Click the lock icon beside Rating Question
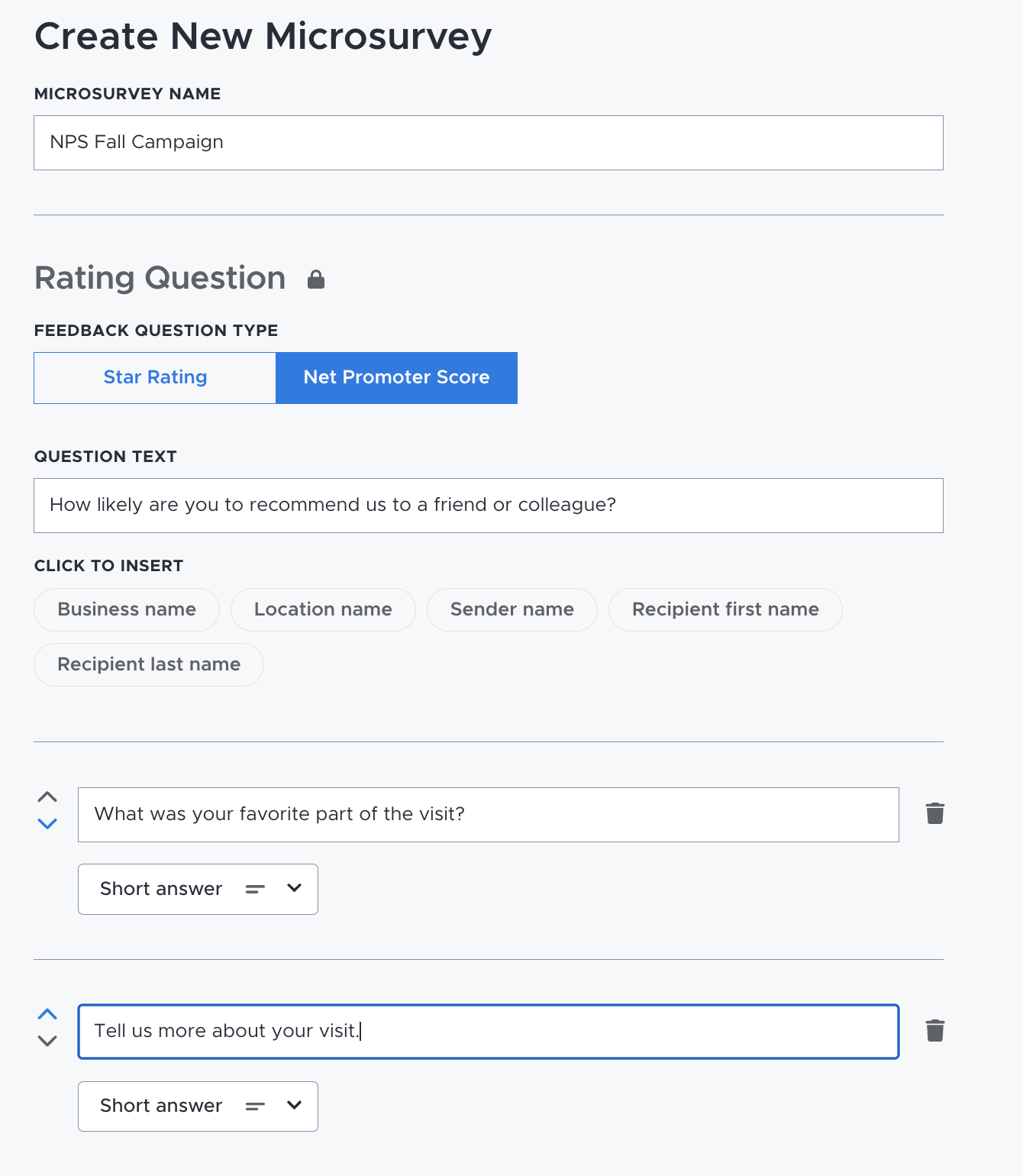 316,279
